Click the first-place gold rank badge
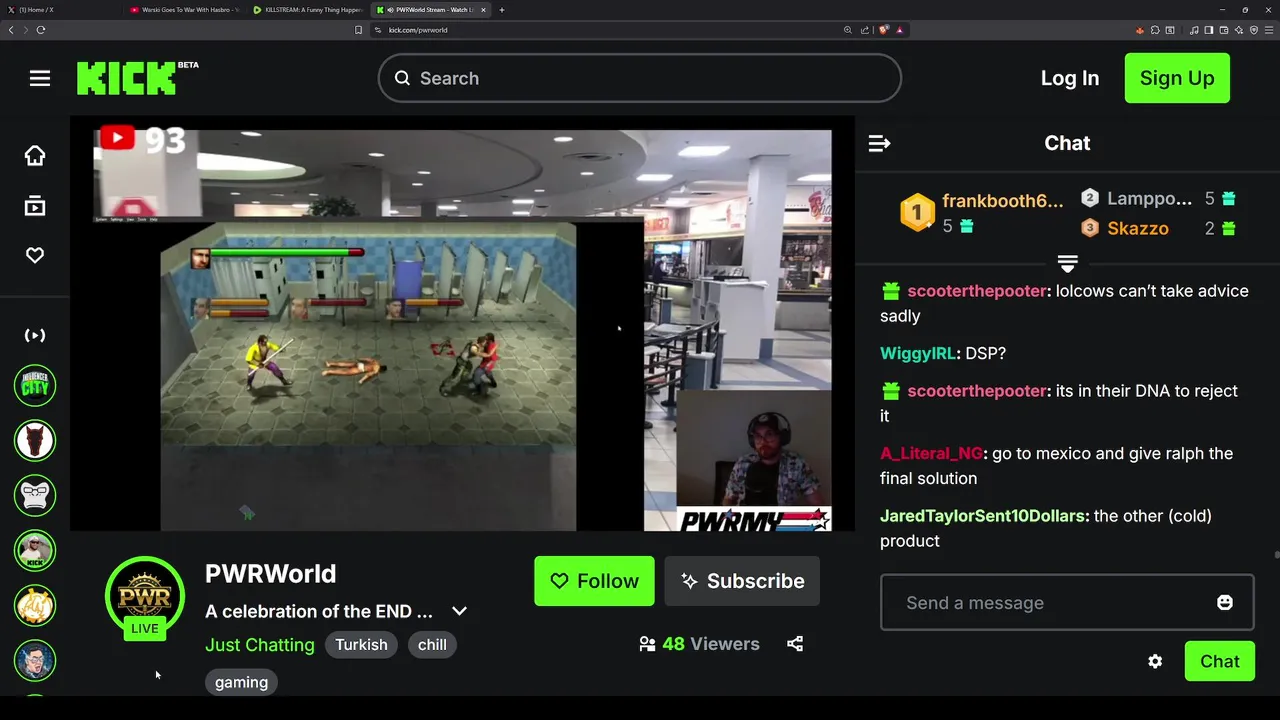 (917, 213)
